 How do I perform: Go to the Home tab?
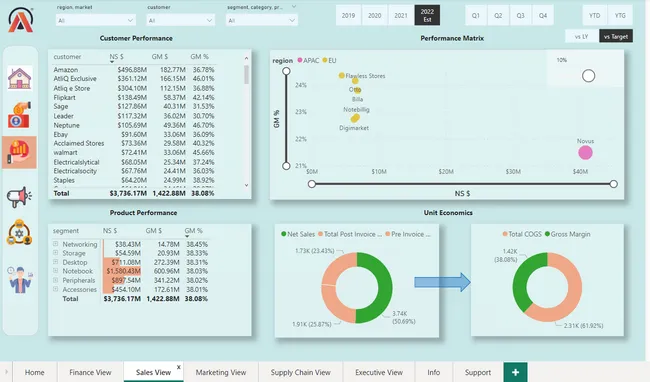34,372
